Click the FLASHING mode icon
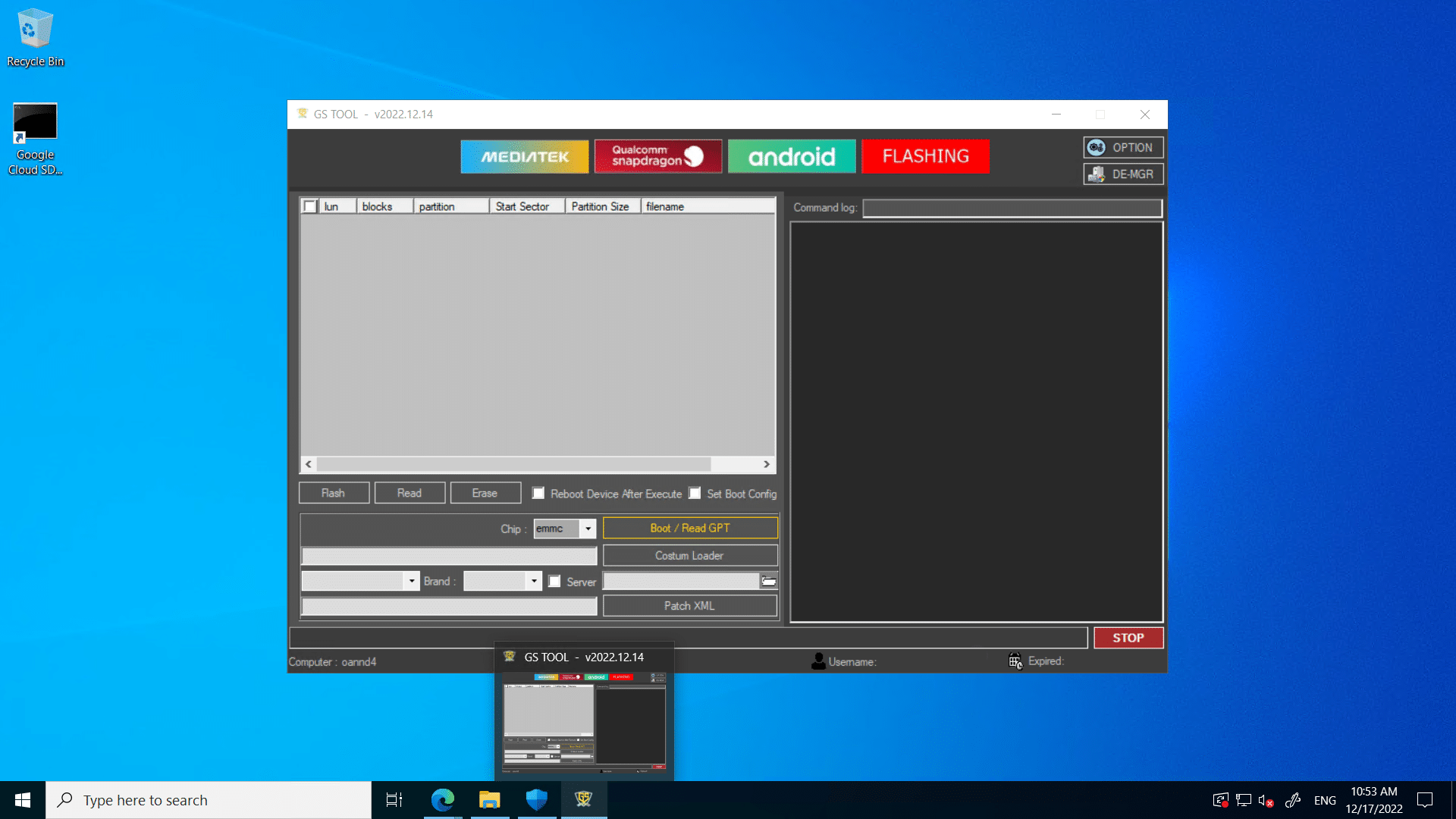The height and width of the screenshot is (819, 1456). 925,156
